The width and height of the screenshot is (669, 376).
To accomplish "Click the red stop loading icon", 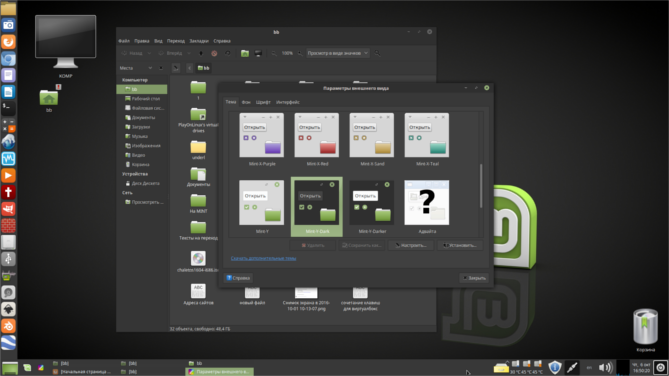I will (x=214, y=53).
